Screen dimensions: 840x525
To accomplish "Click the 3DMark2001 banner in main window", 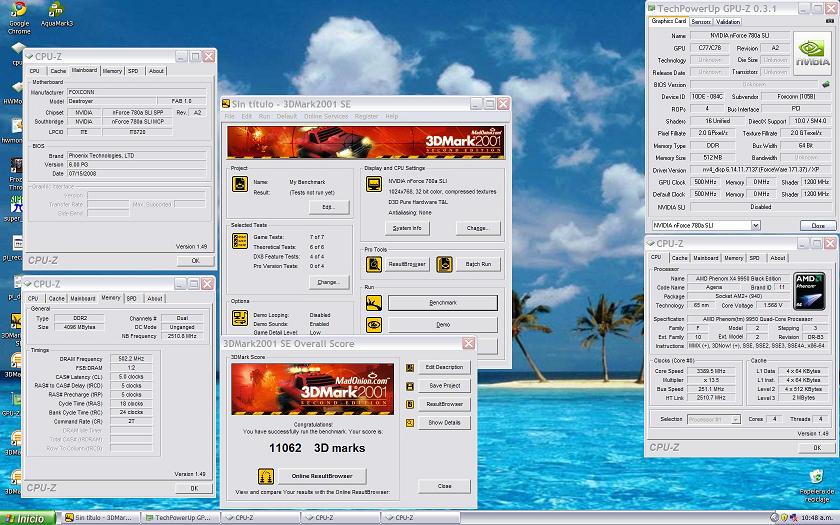I will click(x=366, y=142).
